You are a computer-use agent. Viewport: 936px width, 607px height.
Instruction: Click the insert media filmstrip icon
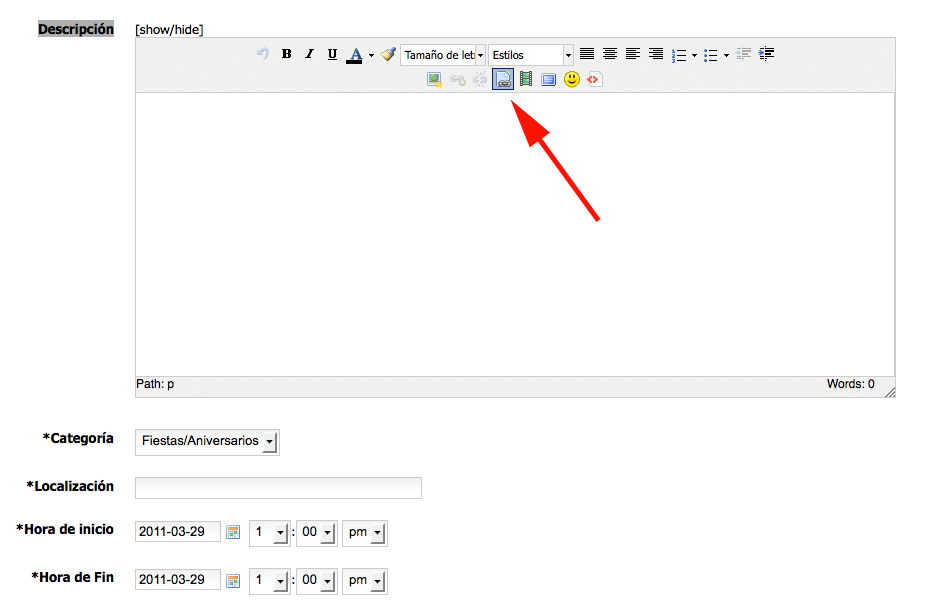[526, 79]
